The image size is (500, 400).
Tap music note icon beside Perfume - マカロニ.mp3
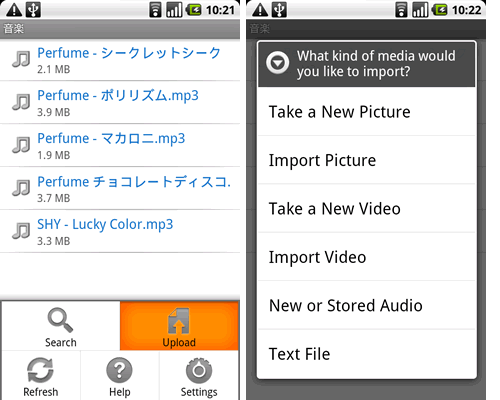click(x=21, y=145)
